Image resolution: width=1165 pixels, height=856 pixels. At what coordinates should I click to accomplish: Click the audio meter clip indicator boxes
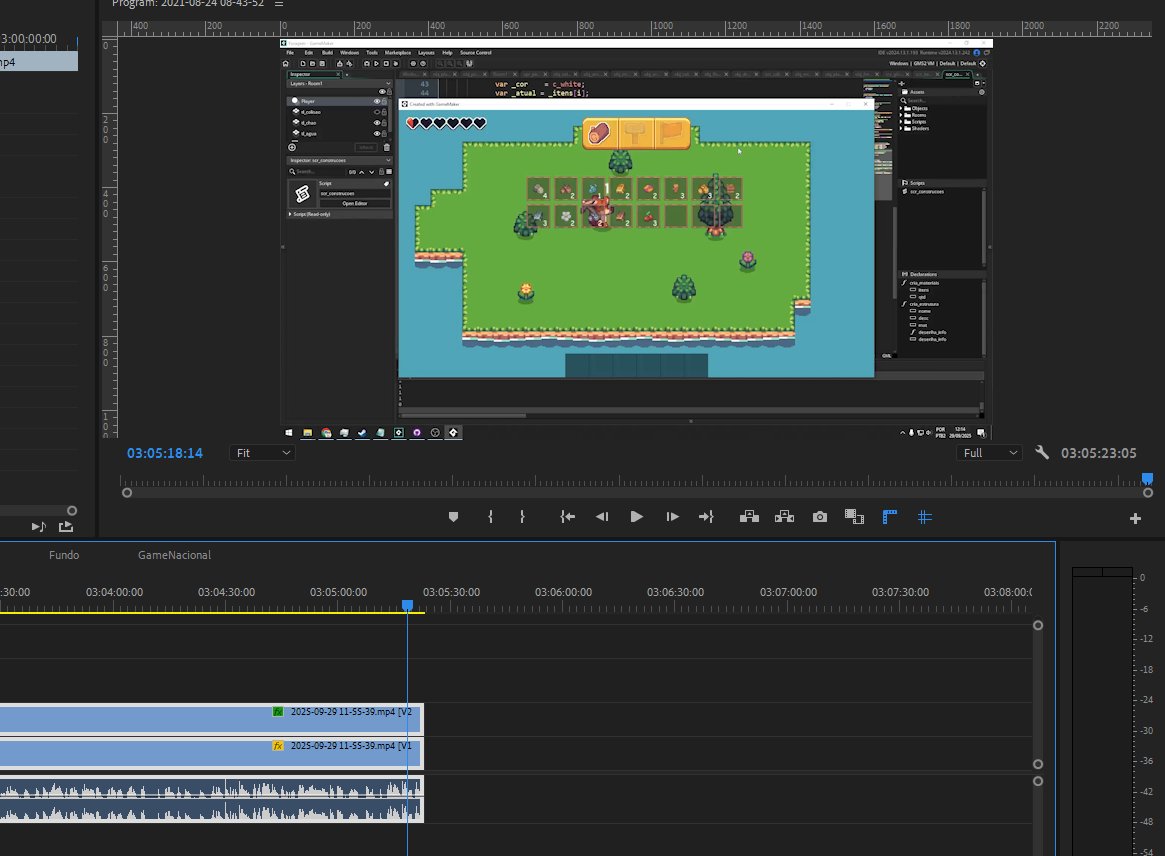point(1102,571)
